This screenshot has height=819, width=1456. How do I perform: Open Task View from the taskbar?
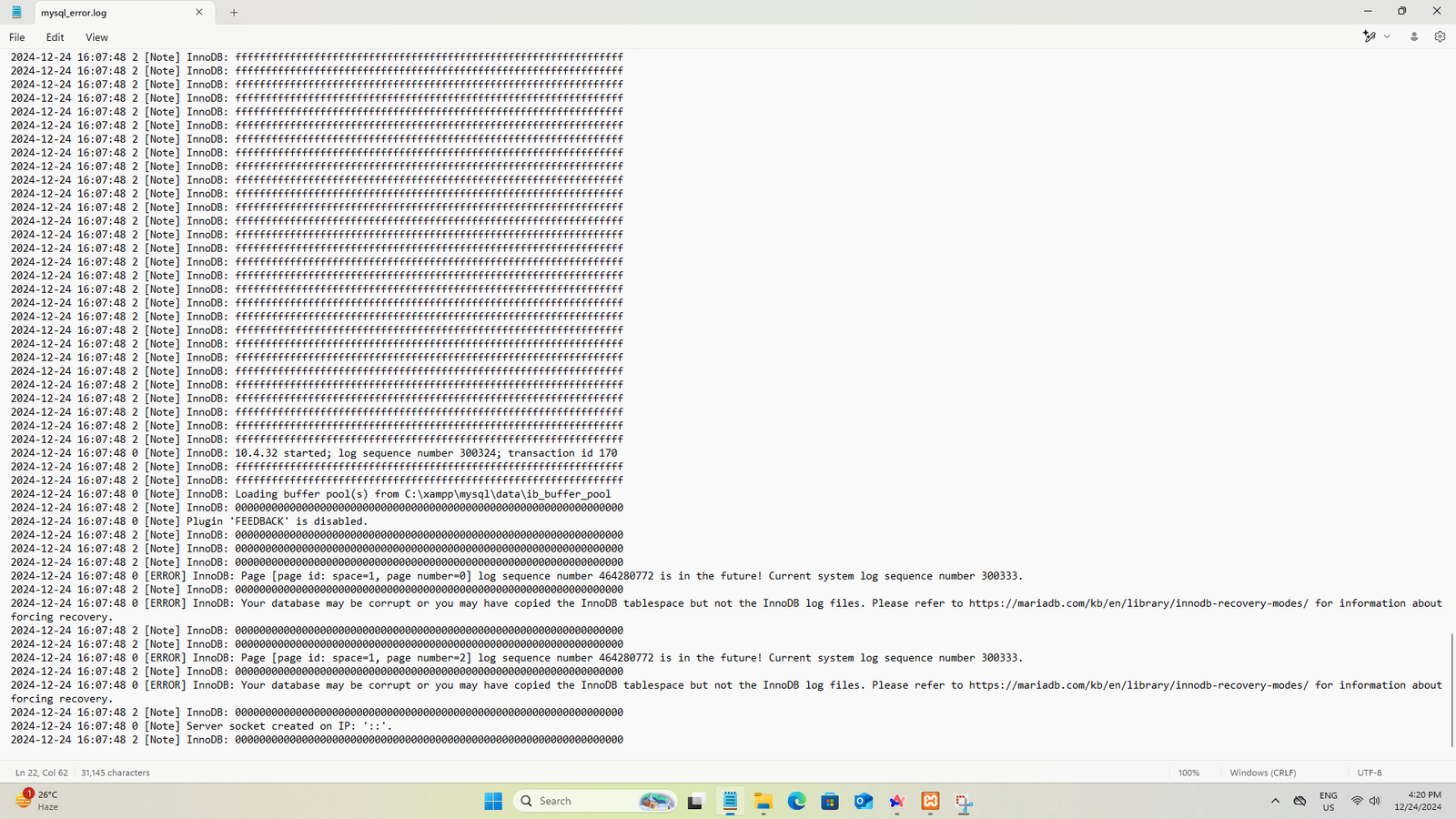point(696,801)
